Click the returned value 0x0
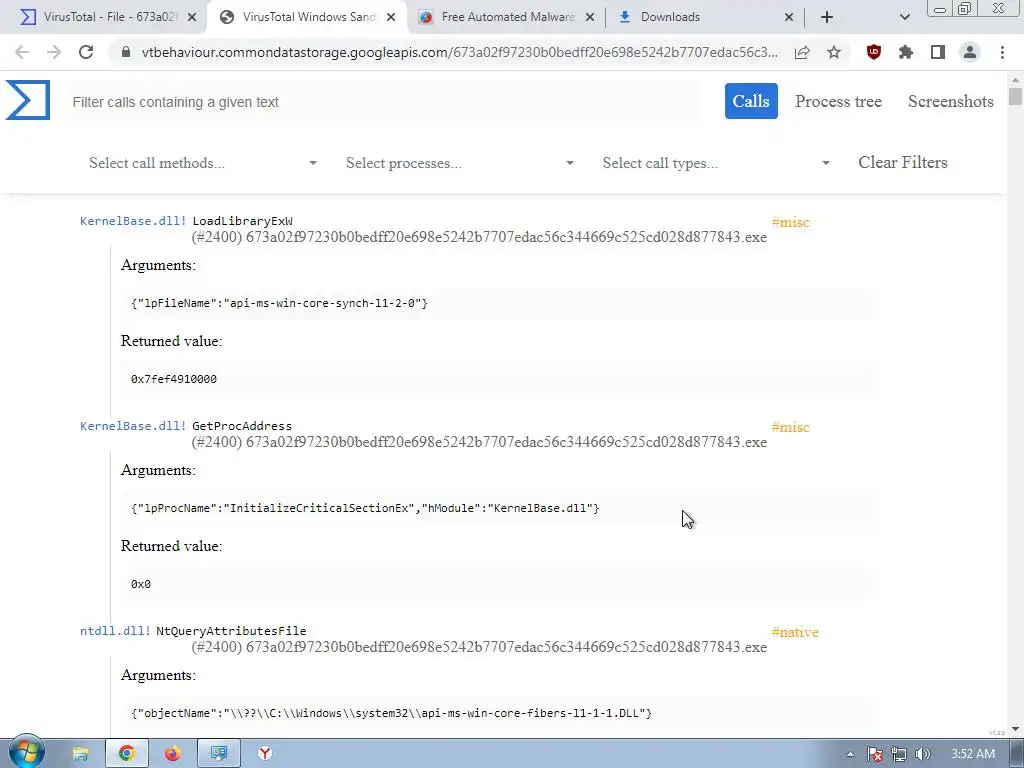Screen dimensions: 1024x768 [x=141, y=584]
